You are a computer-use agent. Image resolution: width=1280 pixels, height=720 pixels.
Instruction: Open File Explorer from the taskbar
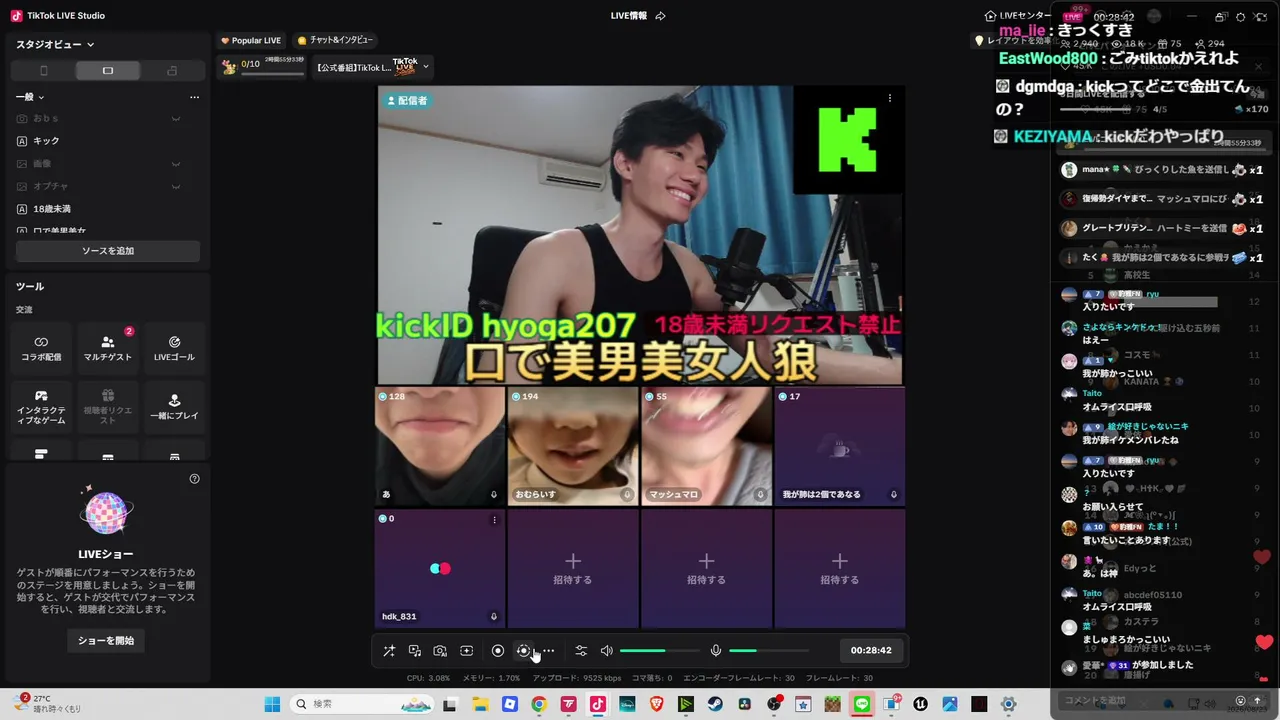480,704
